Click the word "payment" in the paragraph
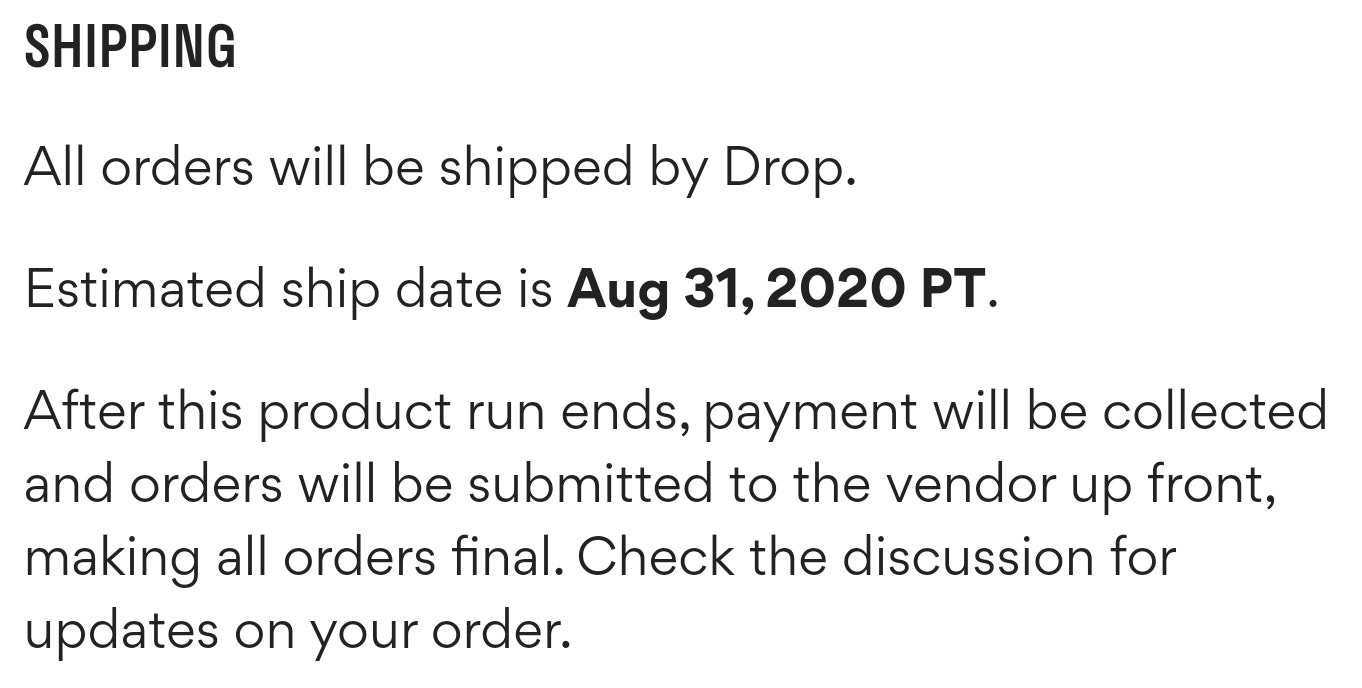The width and height of the screenshot is (1362, 688). (810, 413)
